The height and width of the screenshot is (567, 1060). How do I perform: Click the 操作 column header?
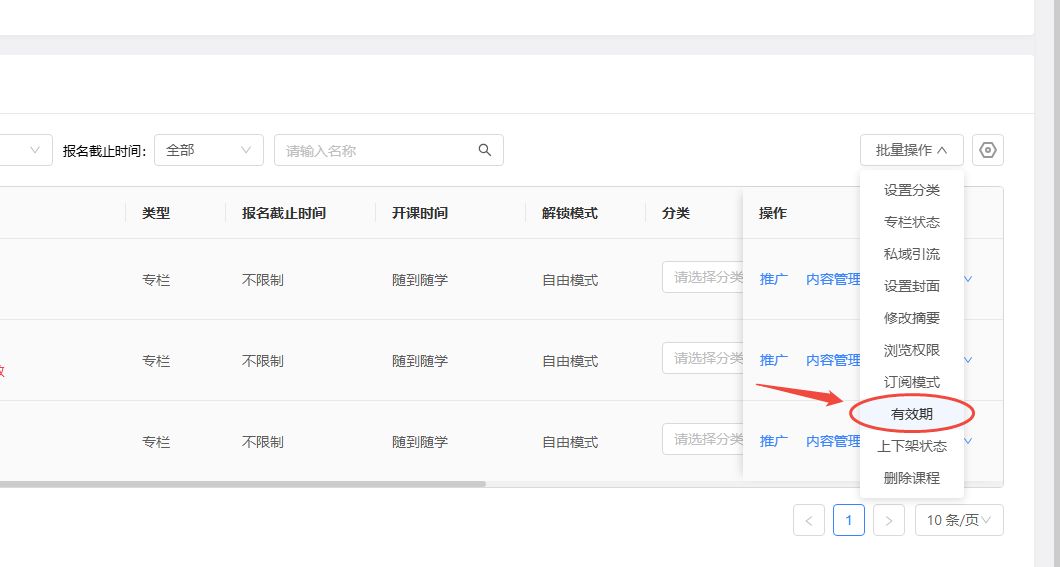(773, 213)
